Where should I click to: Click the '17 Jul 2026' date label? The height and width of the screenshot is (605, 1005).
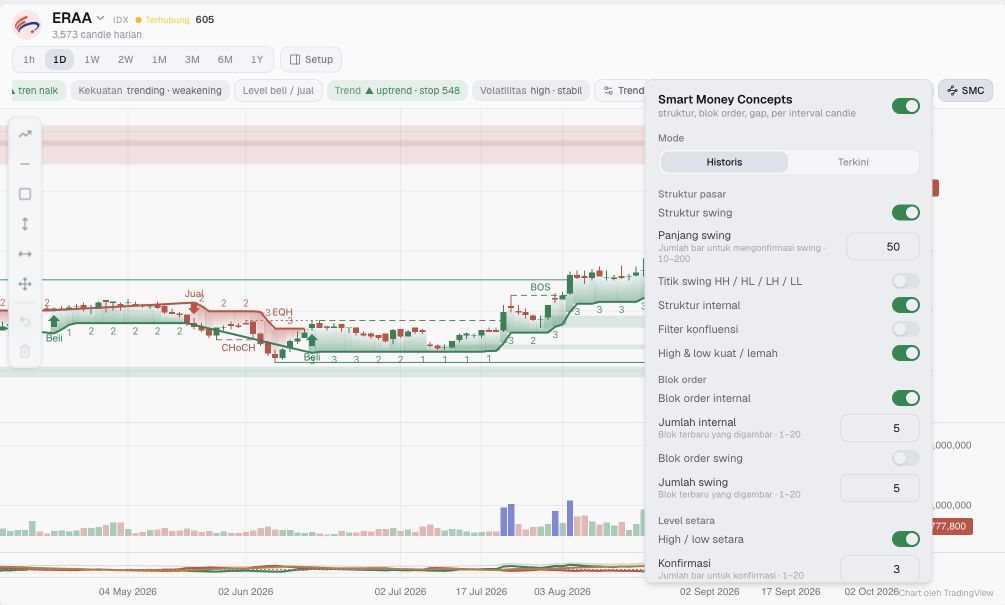point(481,592)
